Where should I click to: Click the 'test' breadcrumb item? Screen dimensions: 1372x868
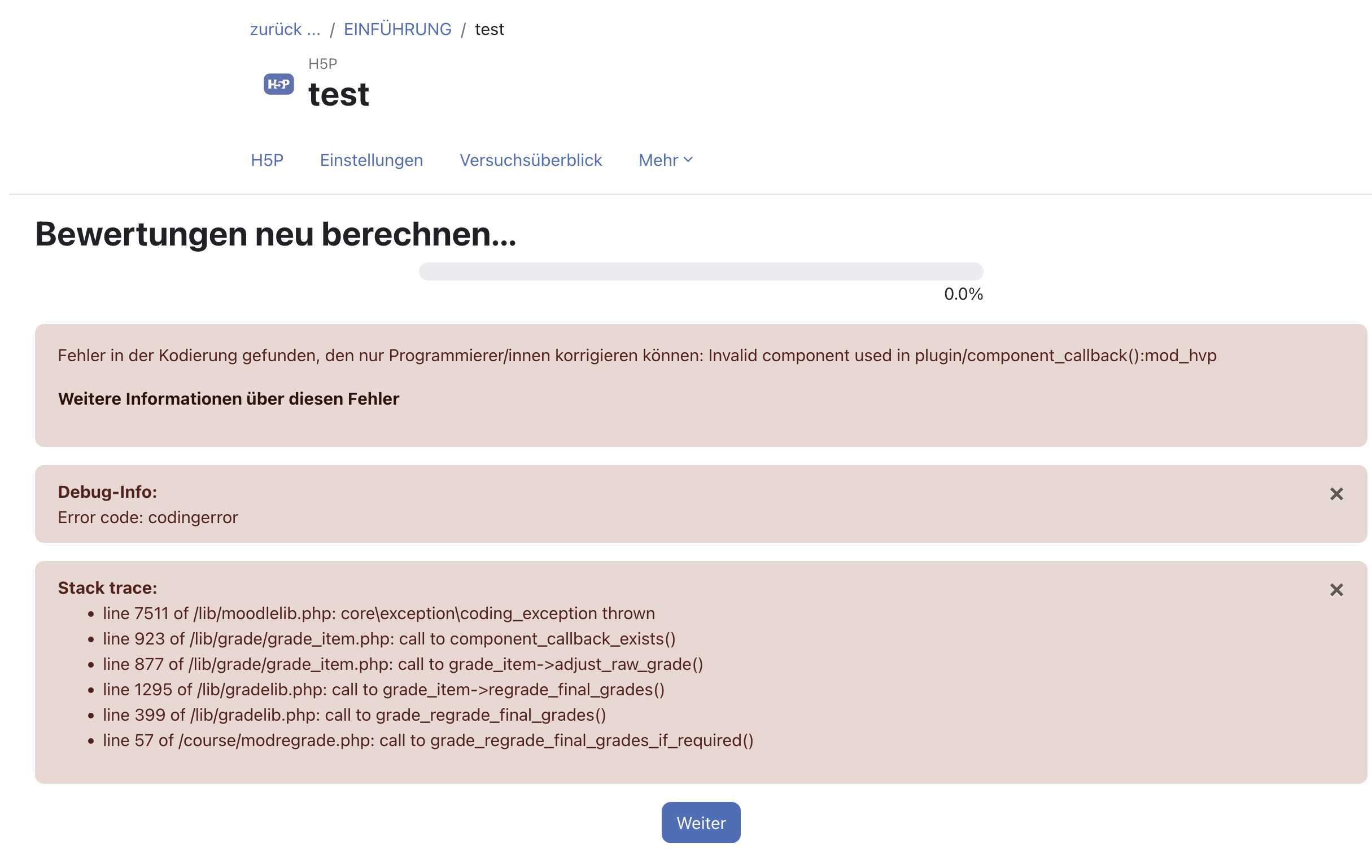click(x=490, y=29)
